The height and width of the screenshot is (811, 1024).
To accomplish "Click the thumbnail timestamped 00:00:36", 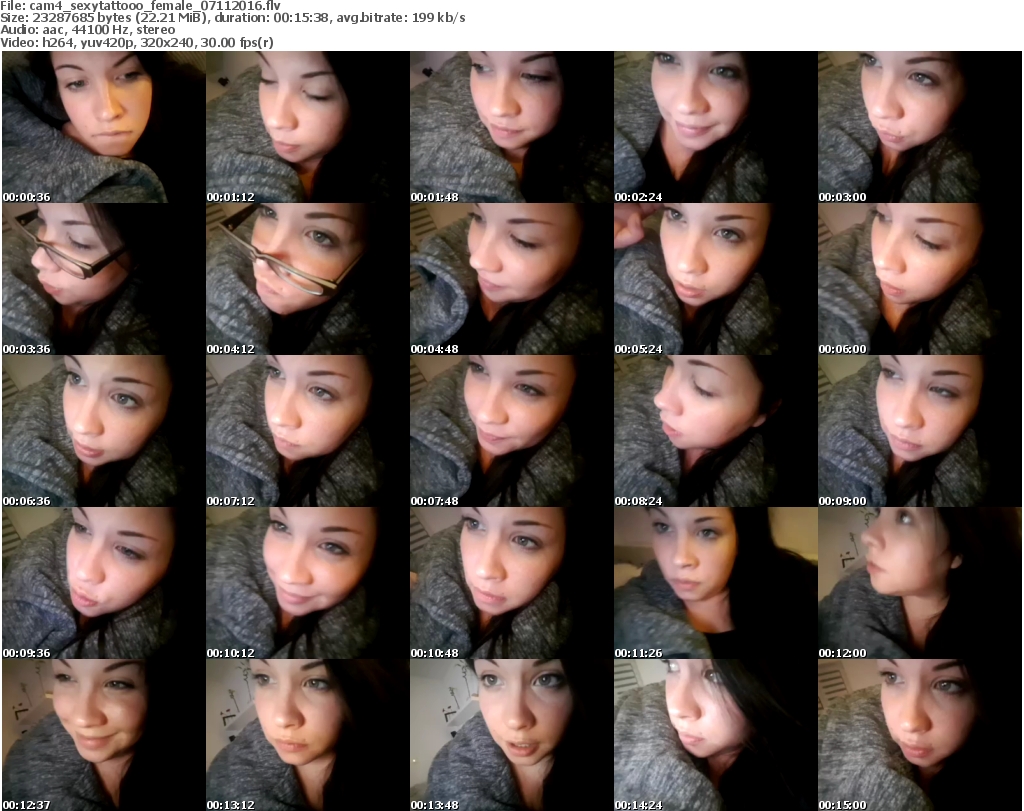I will (103, 127).
